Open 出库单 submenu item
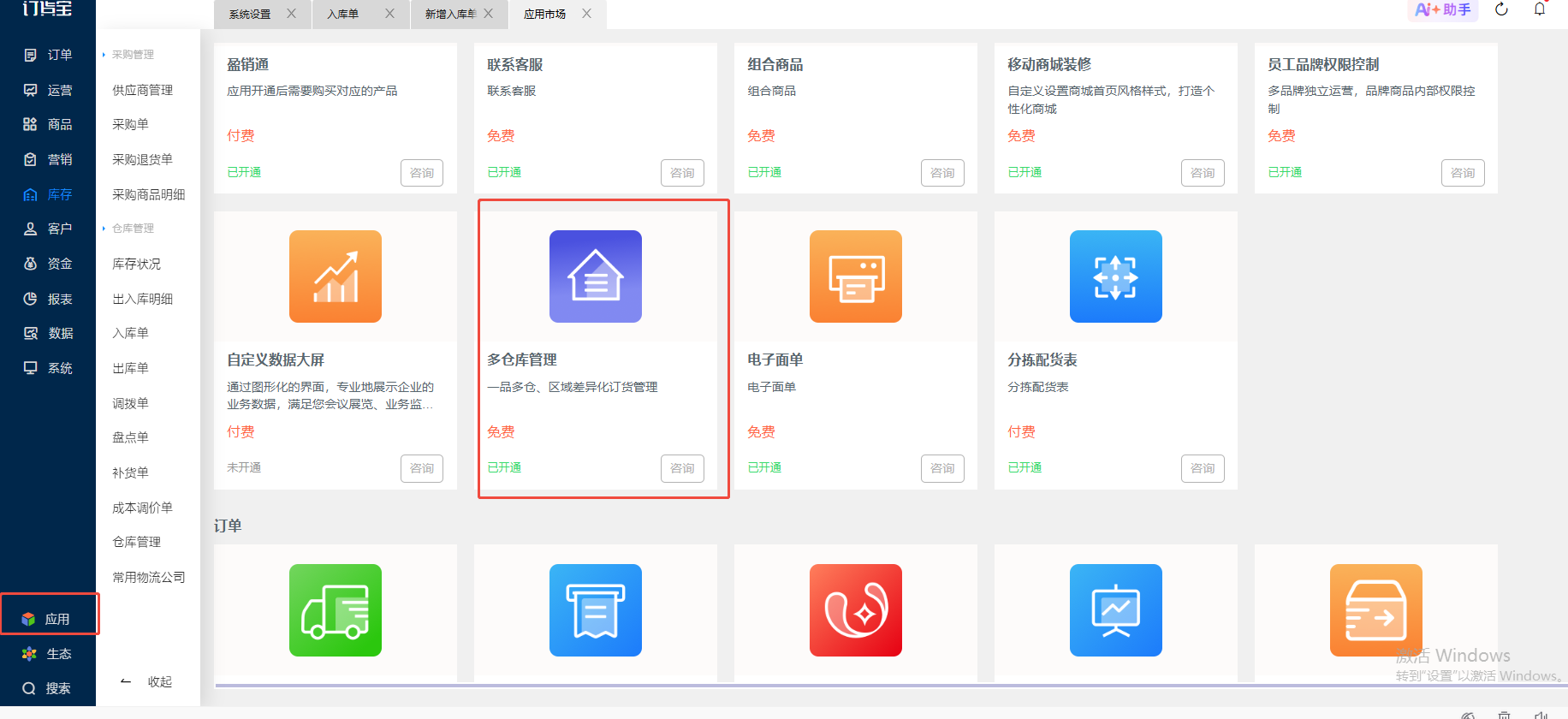The width and height of the screenshot is (1568, 719). pyautogui.click(x=130, y=368)
